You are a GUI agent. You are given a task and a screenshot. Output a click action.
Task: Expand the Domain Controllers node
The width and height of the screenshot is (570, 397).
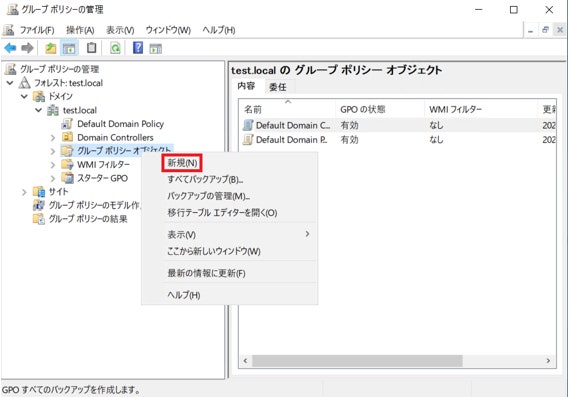[53, 138]
